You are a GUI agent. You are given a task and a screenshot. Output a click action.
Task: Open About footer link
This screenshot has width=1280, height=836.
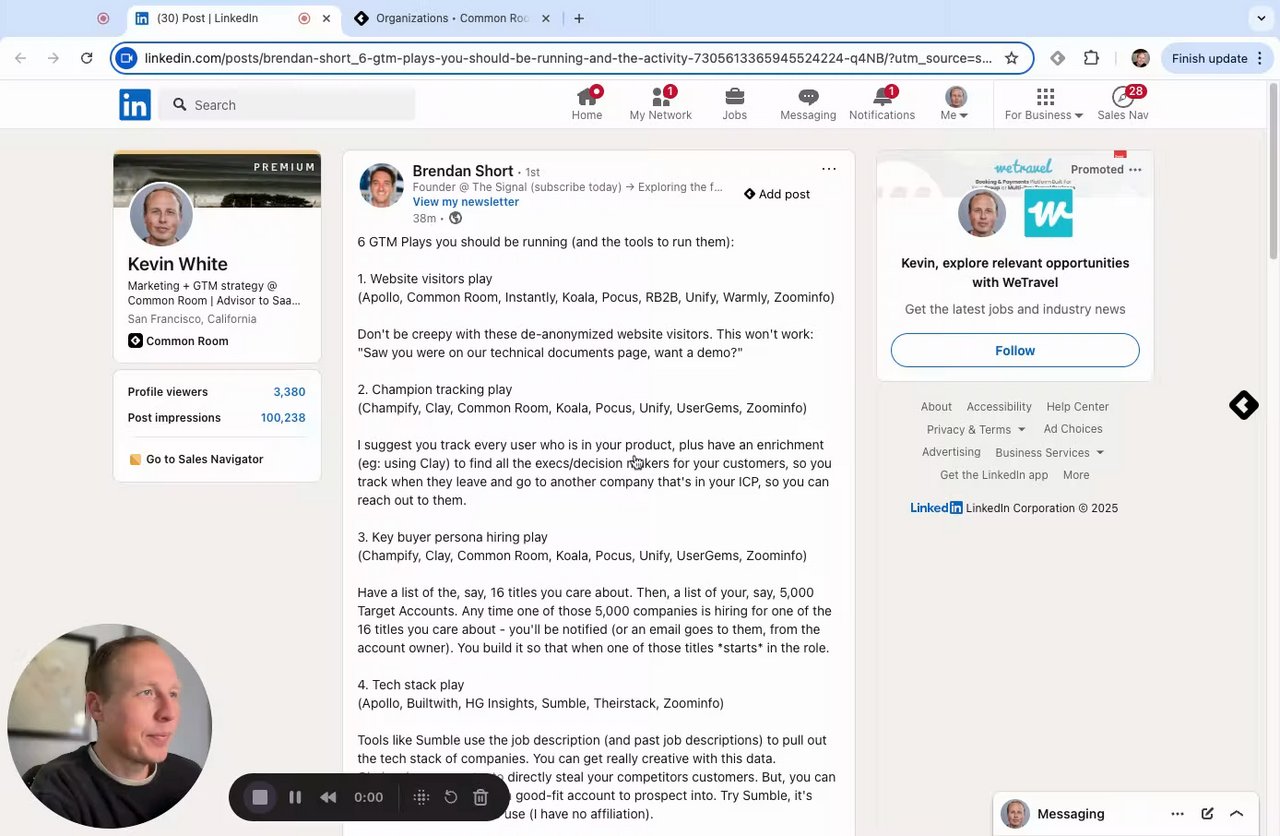pyautogui.click(x=936, y=407)
